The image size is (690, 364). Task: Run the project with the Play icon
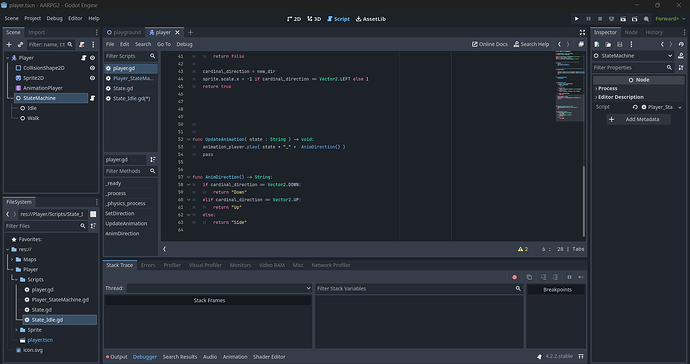click(x=576, y=19)
